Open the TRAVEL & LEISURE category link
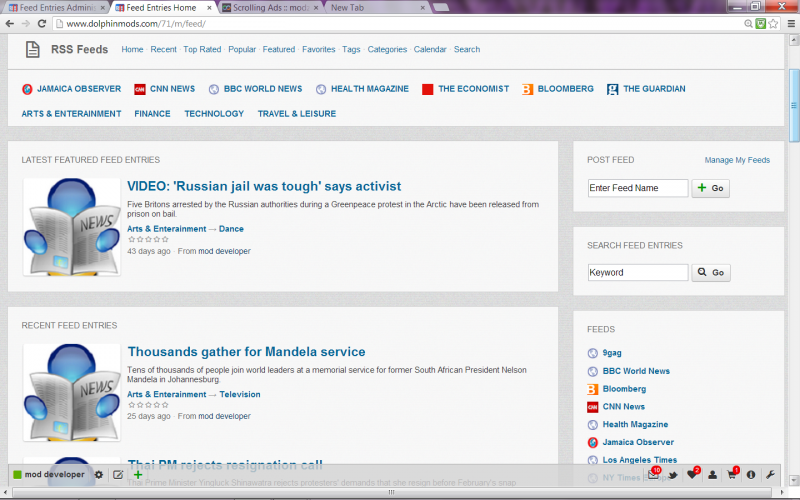This screenshot has width=800, height=500. pyautogui.click(x=296, y=114)
